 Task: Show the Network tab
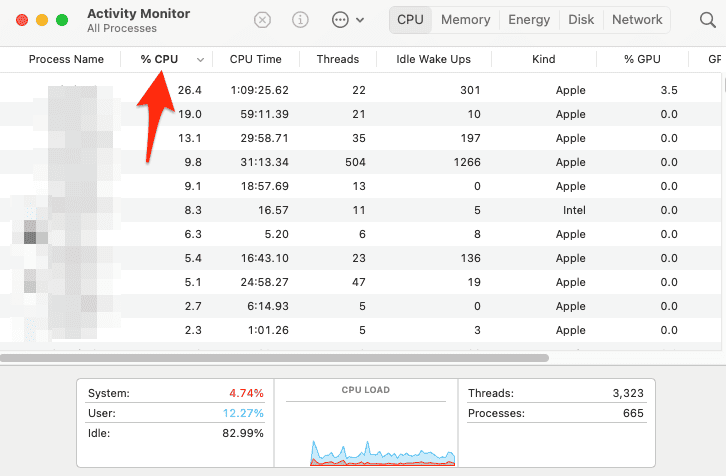tap(637, 20)
